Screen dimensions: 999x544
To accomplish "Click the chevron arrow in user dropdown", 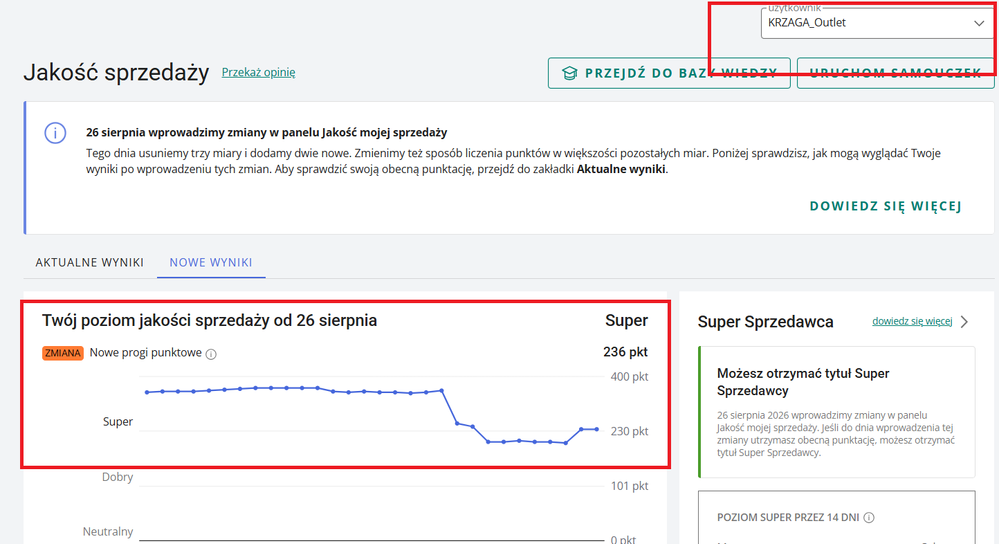I will (979, 24).
